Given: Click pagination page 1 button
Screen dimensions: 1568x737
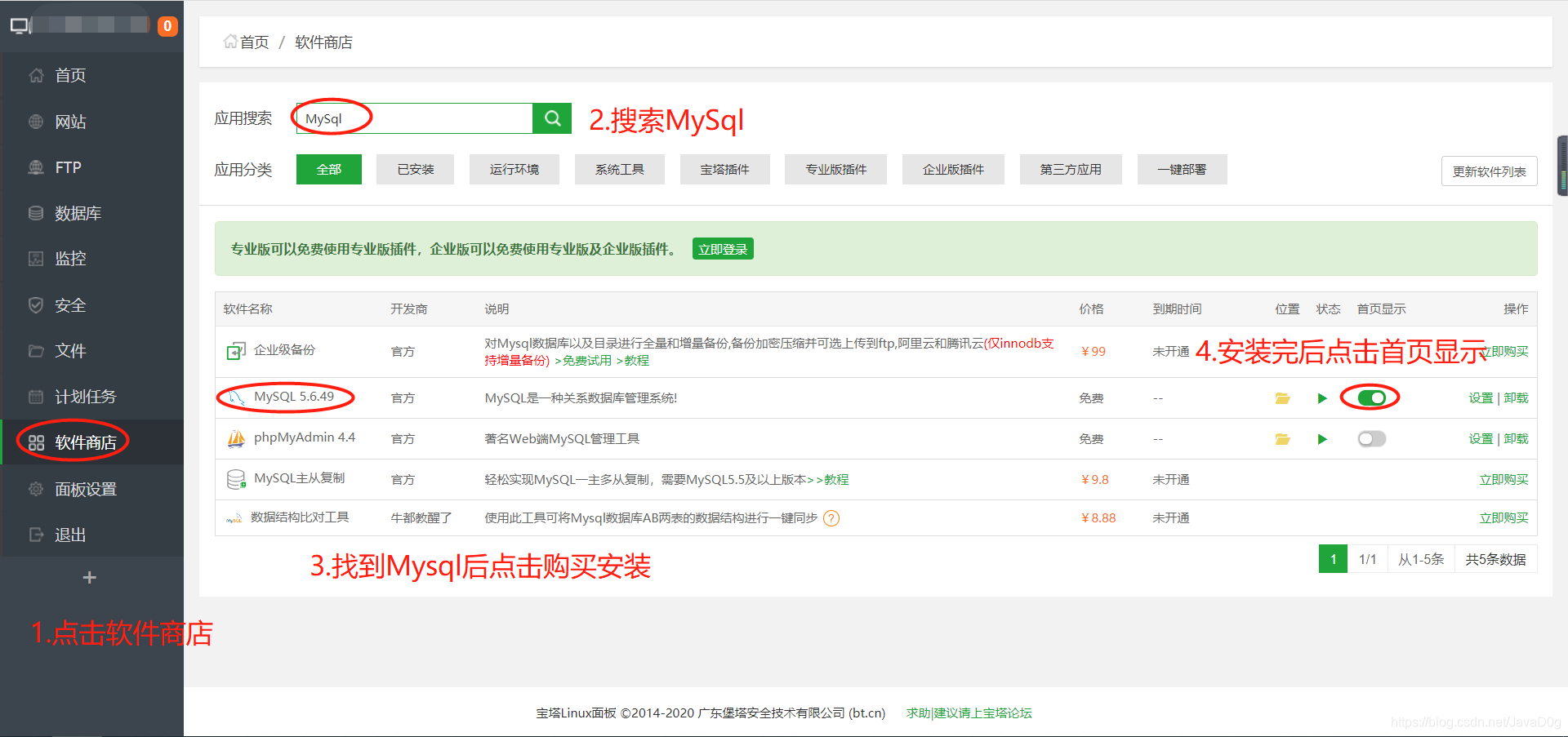Looking at the screenshot, I should (x=1333, y=559).
